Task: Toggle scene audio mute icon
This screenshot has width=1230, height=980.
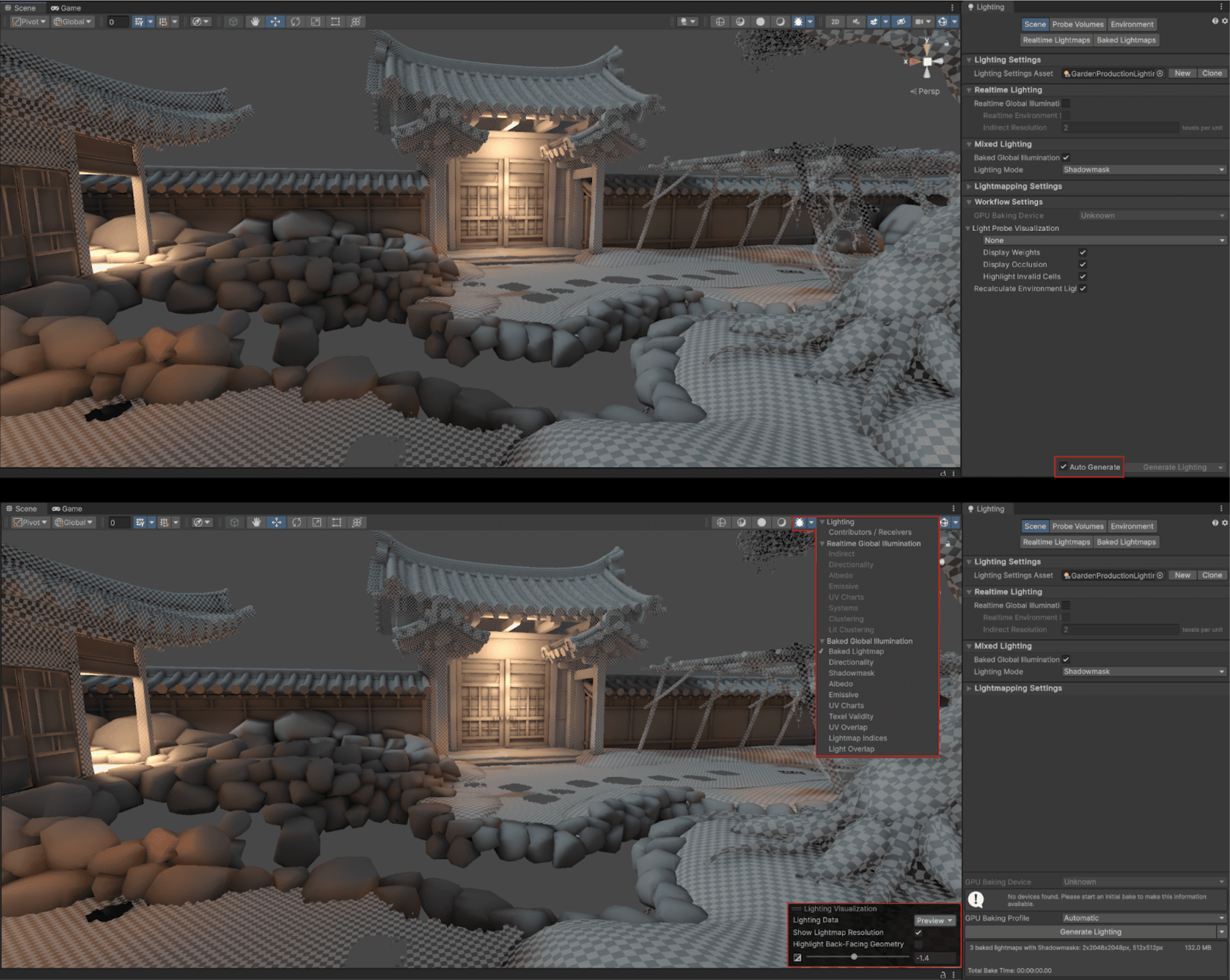Action: (855, 22)
